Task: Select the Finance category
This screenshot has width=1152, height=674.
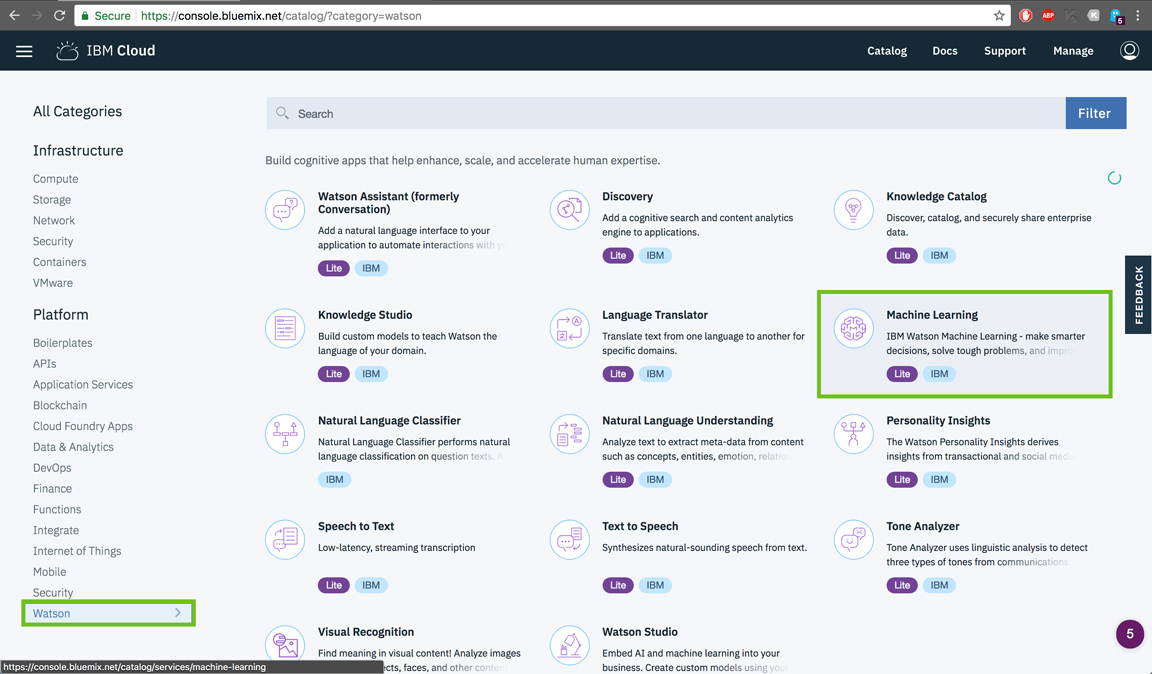Action: (52, 489)
